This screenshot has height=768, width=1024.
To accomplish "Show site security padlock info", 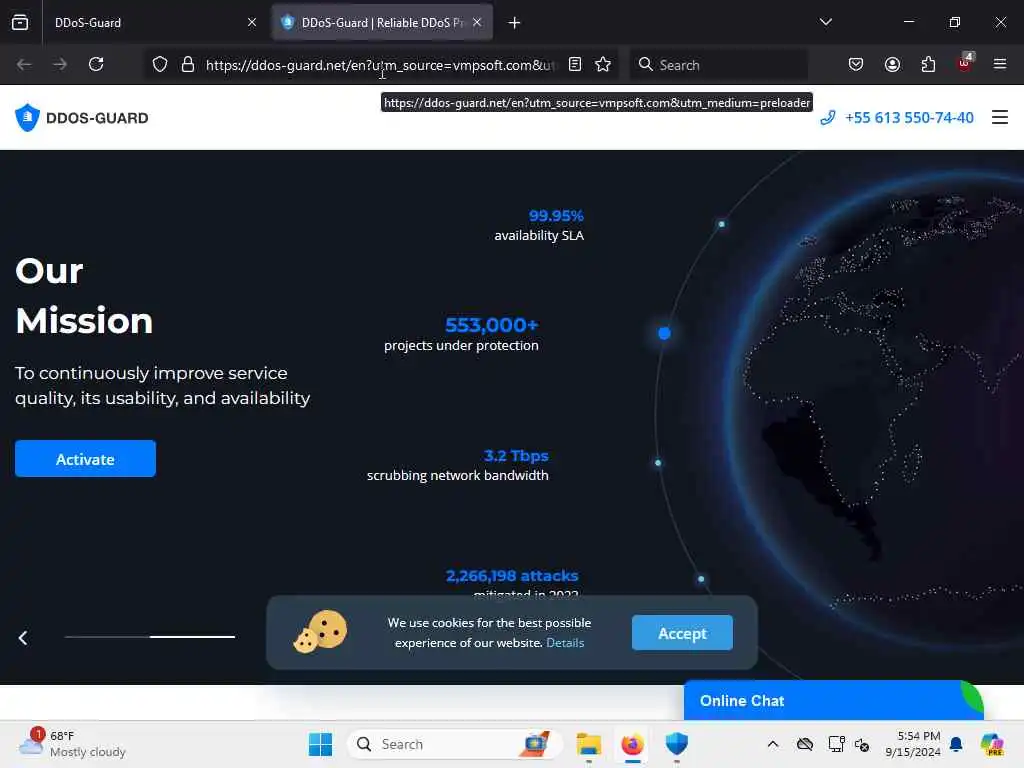I will [188, 65].
